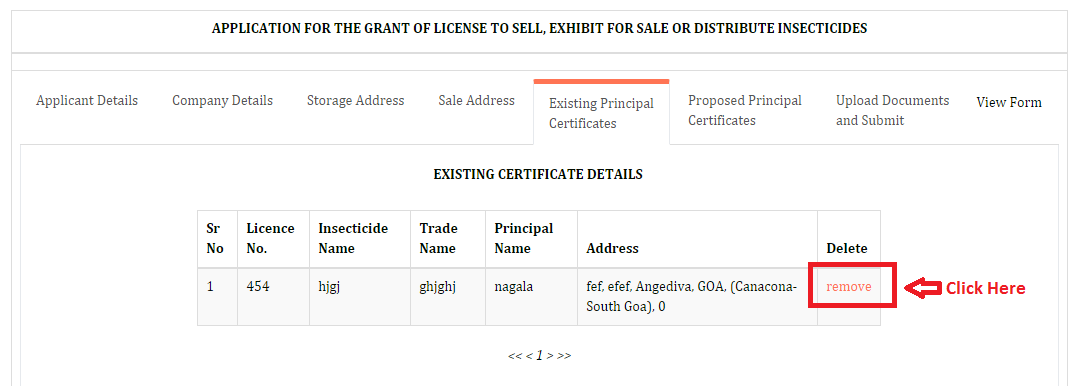Open the View Form tab
The width and height of the screenshot is (1081, 386).
[1009, 103]
